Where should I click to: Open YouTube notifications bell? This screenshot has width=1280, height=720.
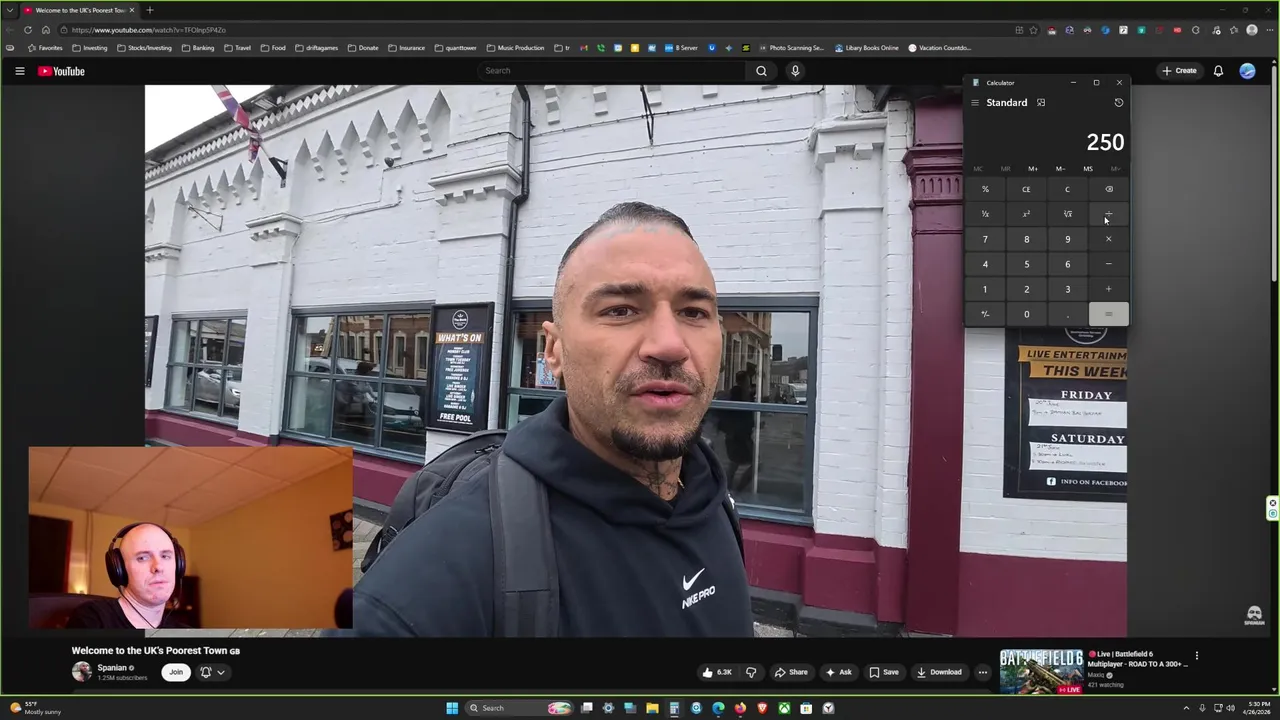click(x=1218, y=71)
